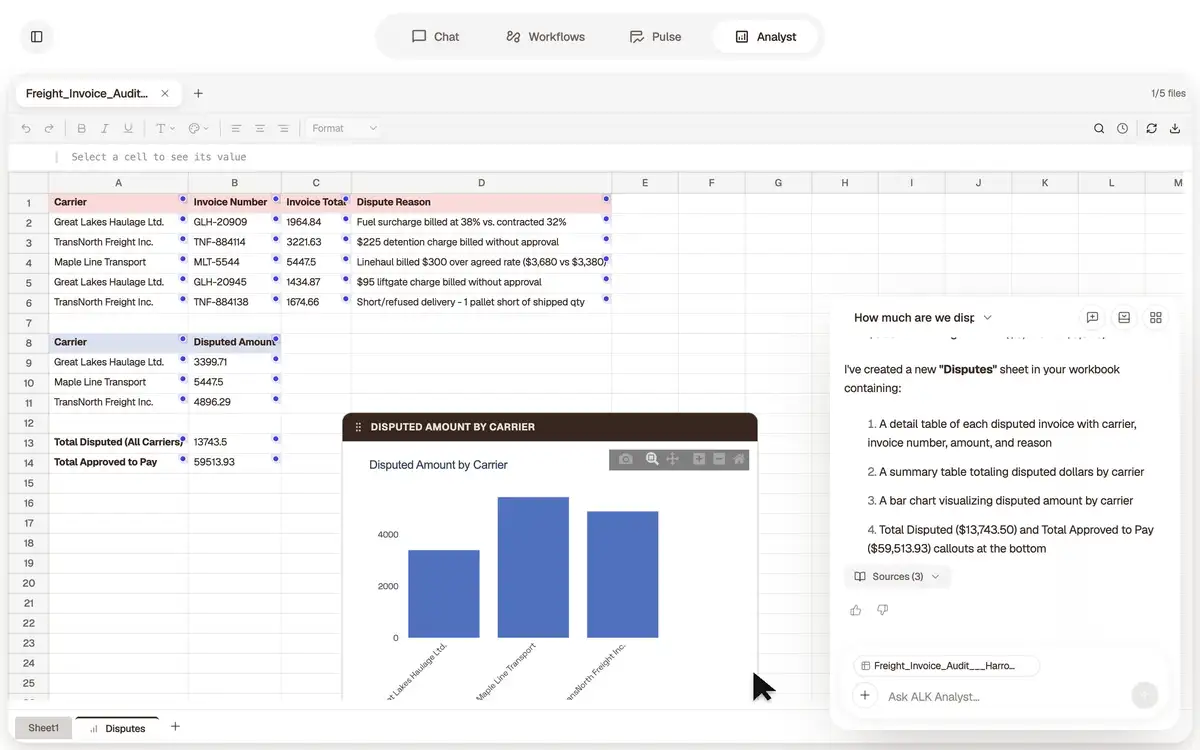This screenshot has width=1200, height=750.
Task: Toggle bold formatting
Action: 81,129
